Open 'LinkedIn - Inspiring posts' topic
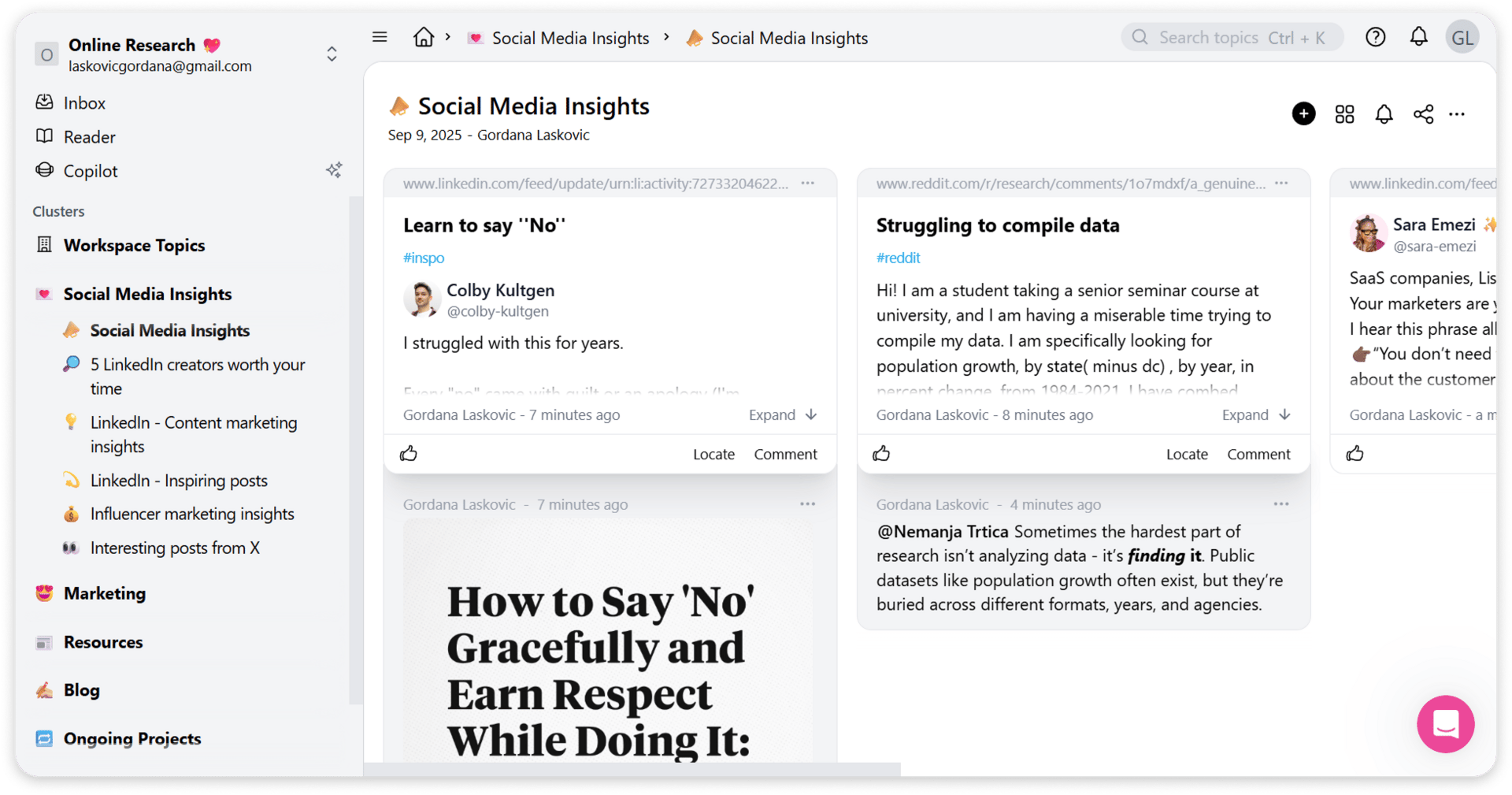Image resolution: width=1512 pixels, height=795 pixels. pyautogui.click(x=179, y=481)
